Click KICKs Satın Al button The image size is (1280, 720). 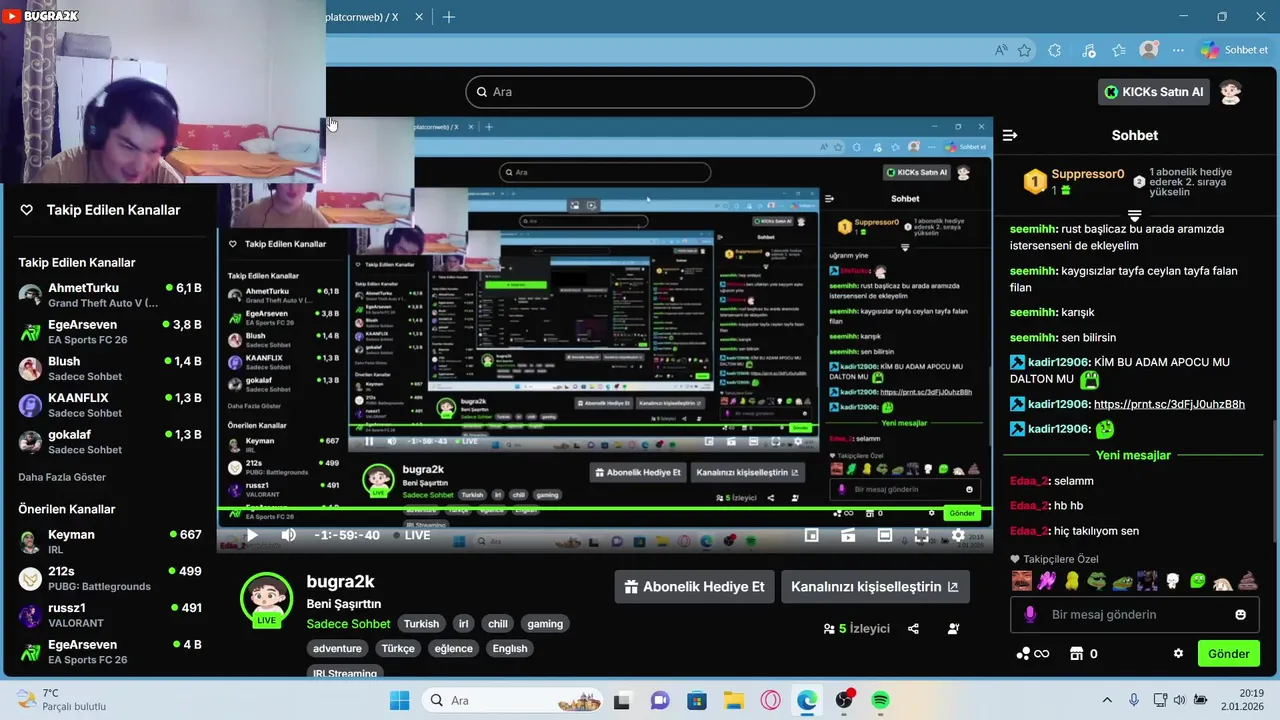[1154, 92]
